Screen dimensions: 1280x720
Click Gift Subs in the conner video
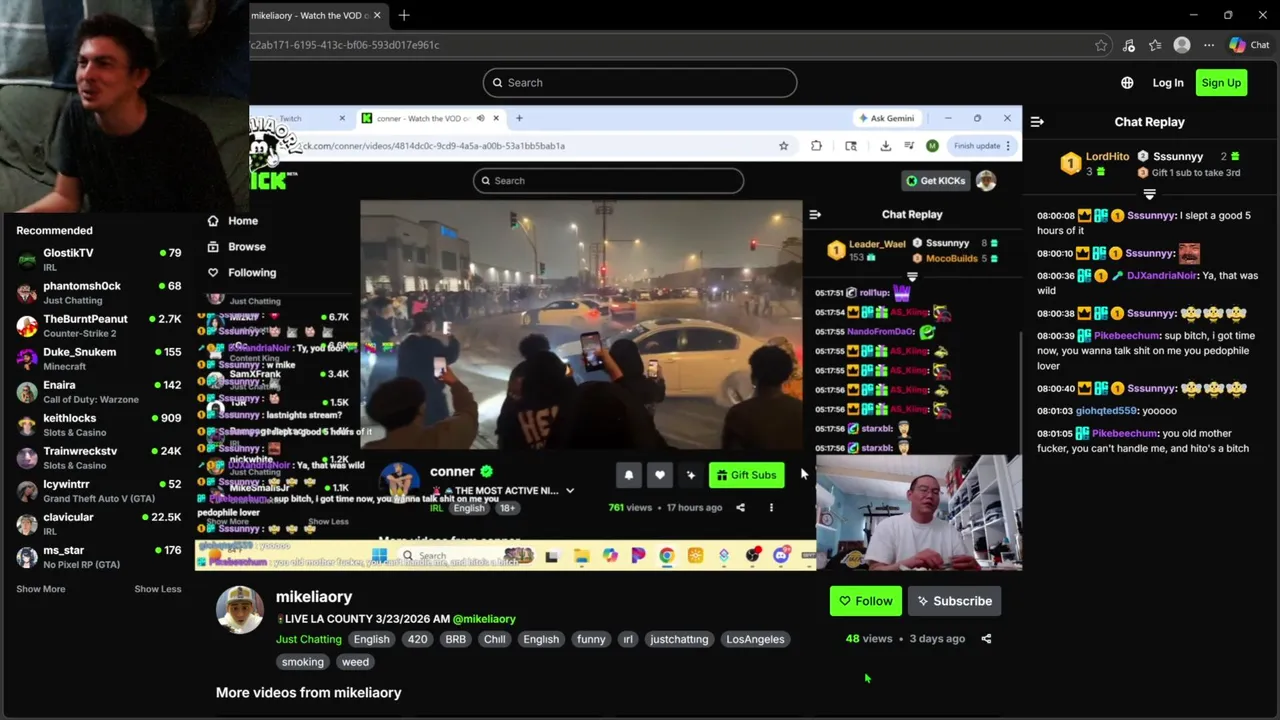746,475
